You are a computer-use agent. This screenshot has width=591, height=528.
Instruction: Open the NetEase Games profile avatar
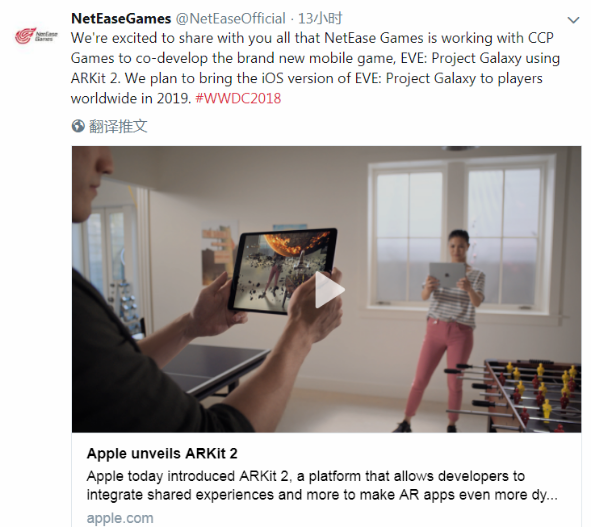(x=36, y=36)
